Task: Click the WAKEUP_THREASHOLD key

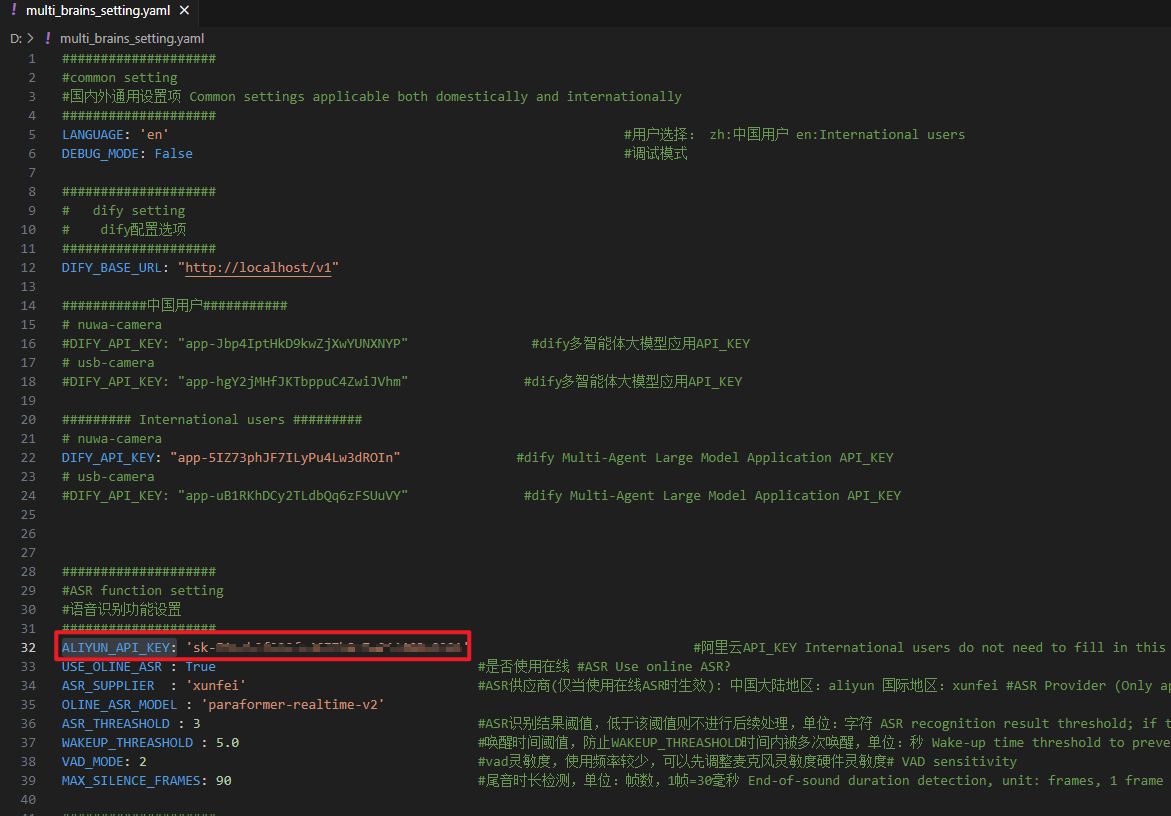Action: [x=127, y=743]
